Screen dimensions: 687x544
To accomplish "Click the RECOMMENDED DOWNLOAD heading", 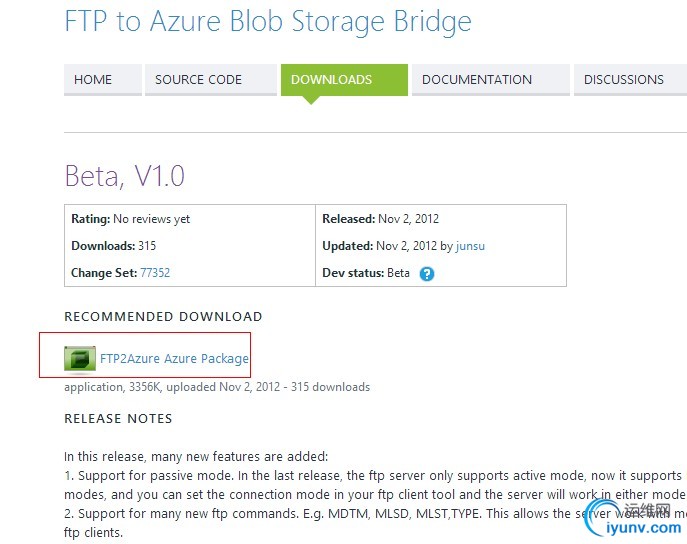I will click(163, 317).
